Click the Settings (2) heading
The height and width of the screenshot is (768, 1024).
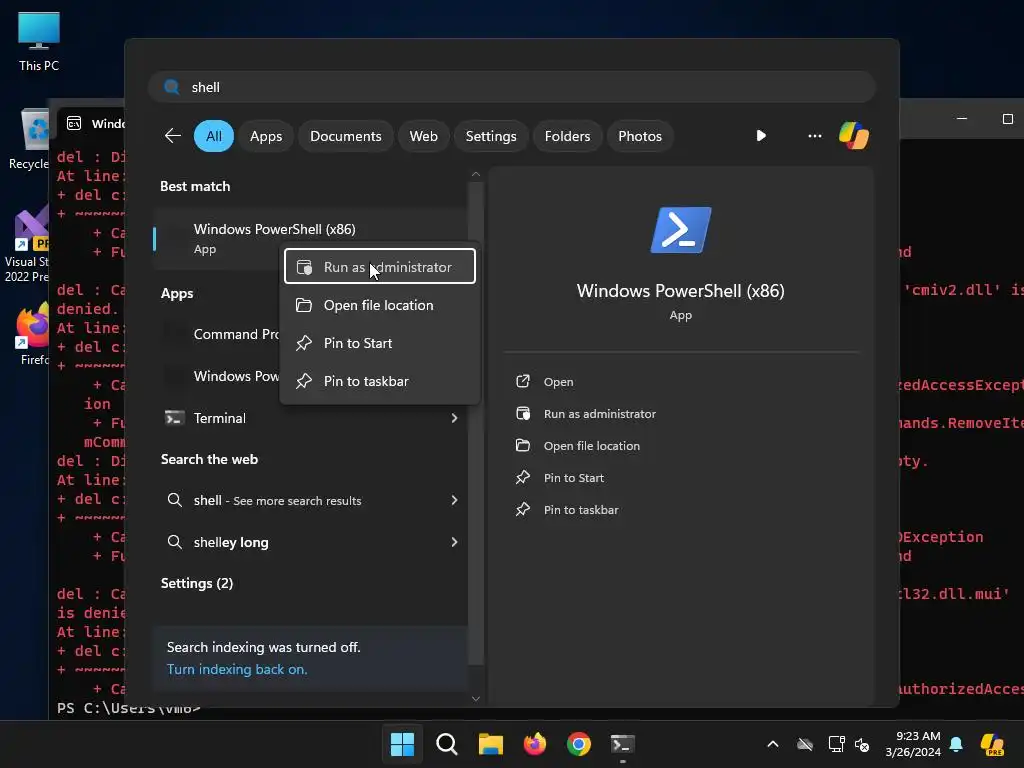(197, 583)
